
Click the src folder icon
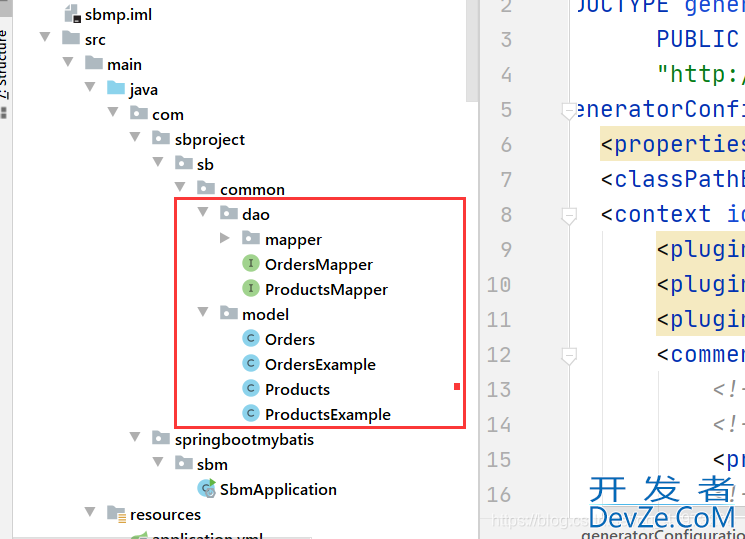tap(71, 38)
